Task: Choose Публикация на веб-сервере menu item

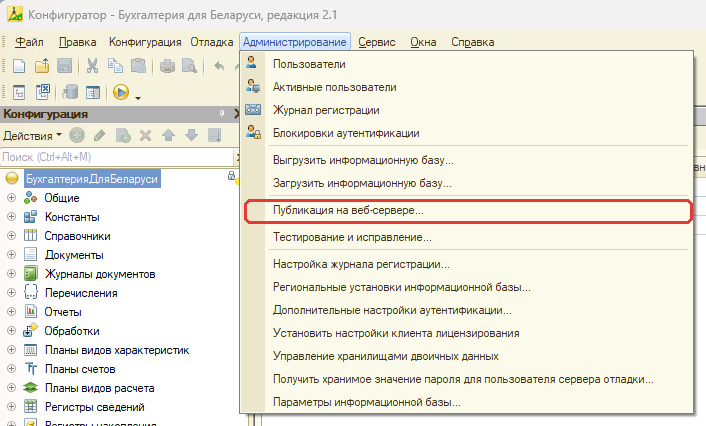Action: (x=466, y=210)
